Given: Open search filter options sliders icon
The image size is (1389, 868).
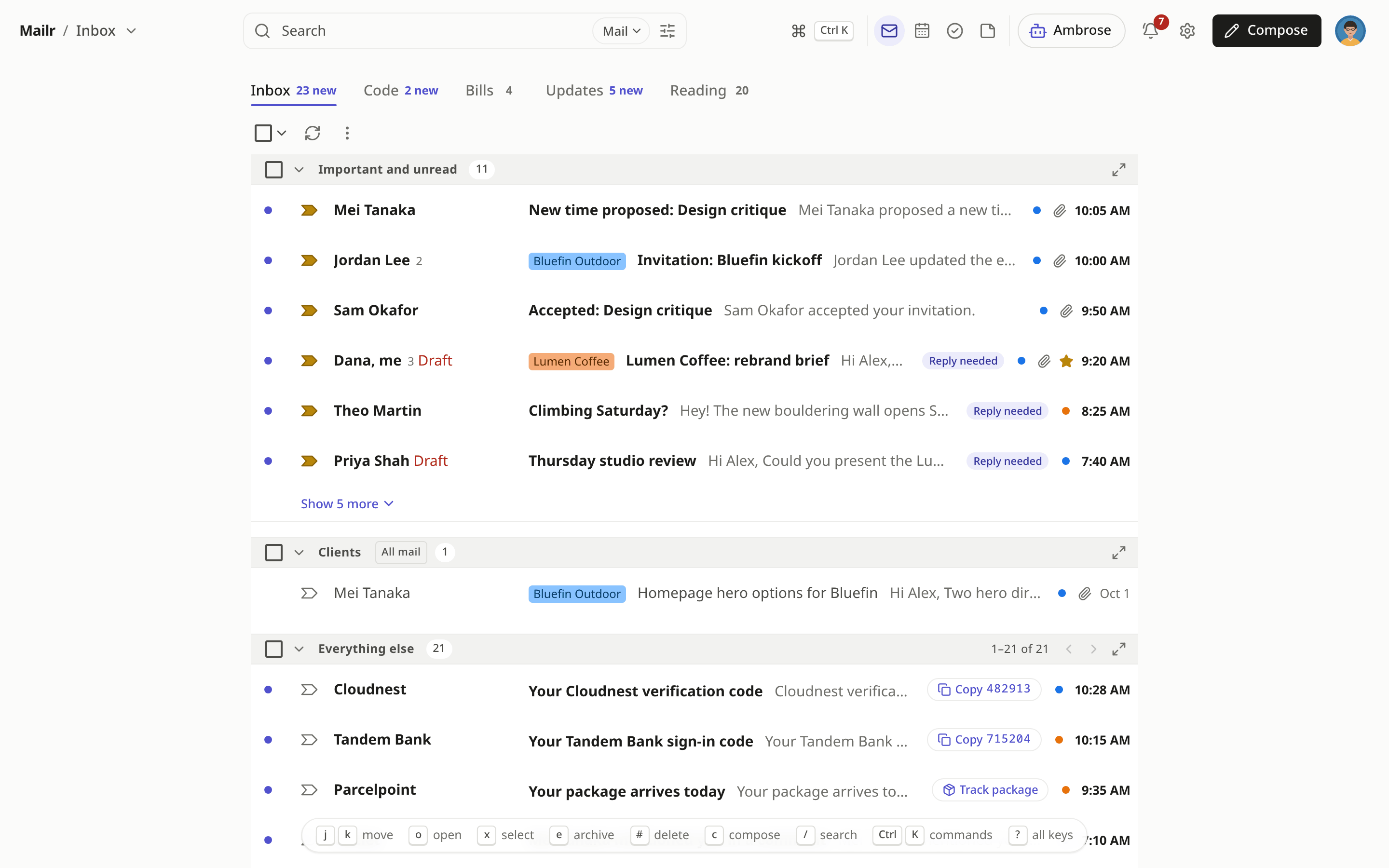Looking at the screenshot, I should click(x=667, y=31).
